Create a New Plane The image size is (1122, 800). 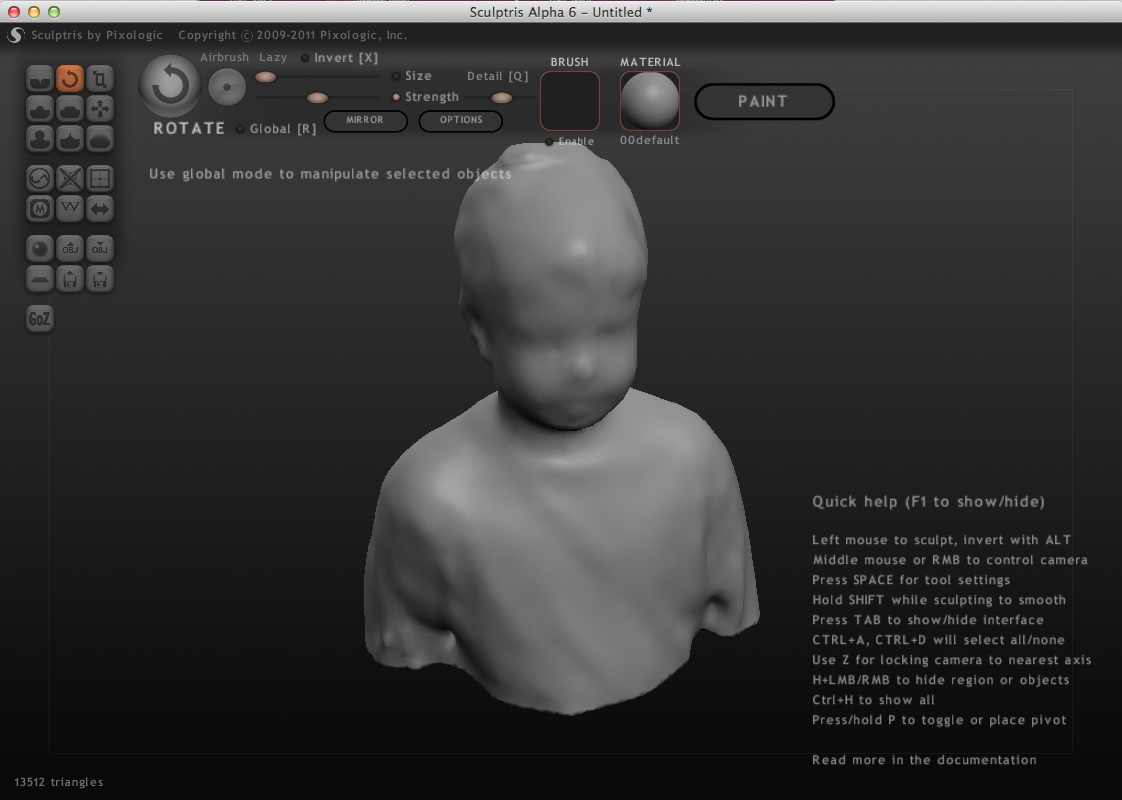(x=40, y=278)
